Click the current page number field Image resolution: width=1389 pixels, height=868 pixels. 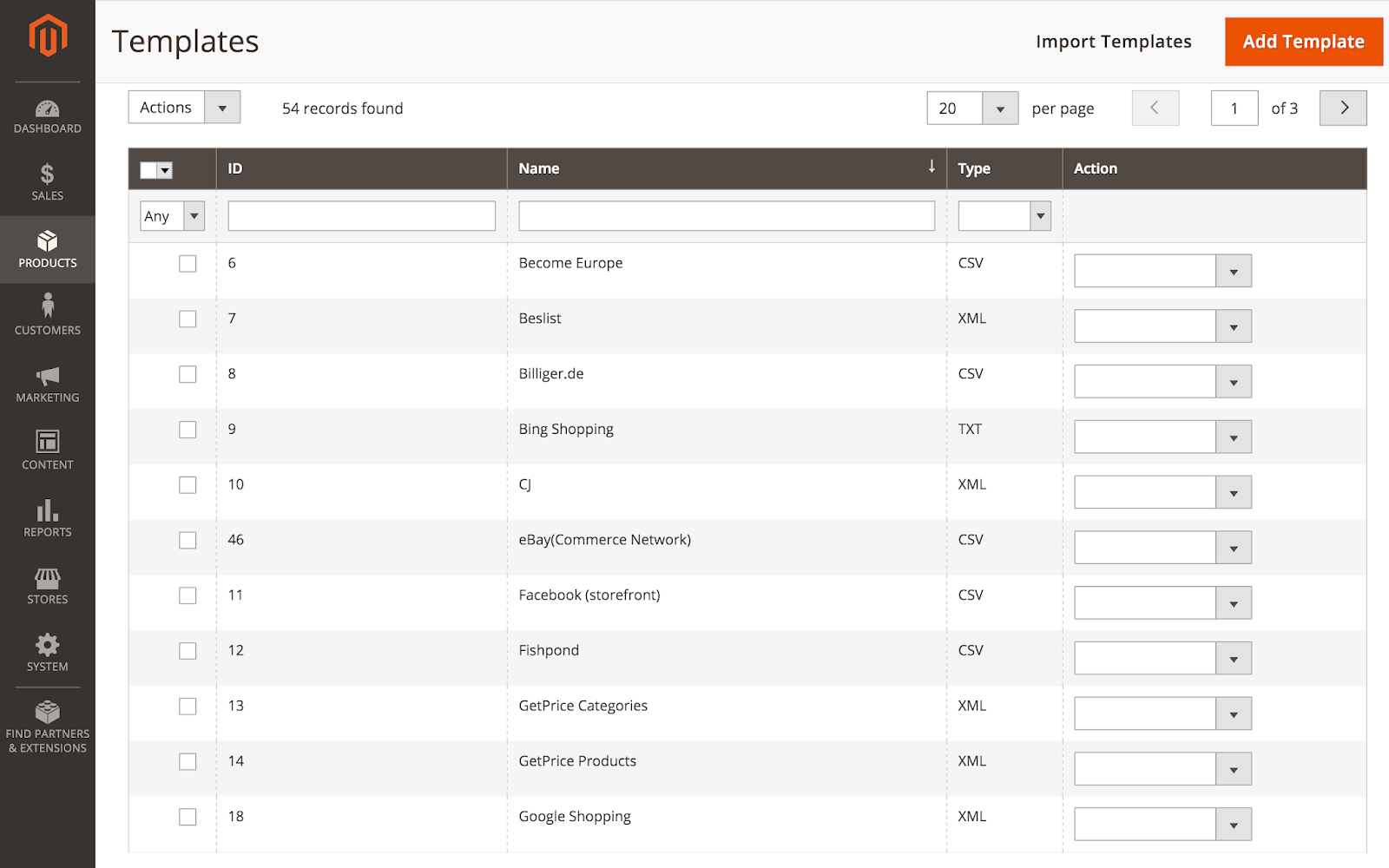point(1234,108)
